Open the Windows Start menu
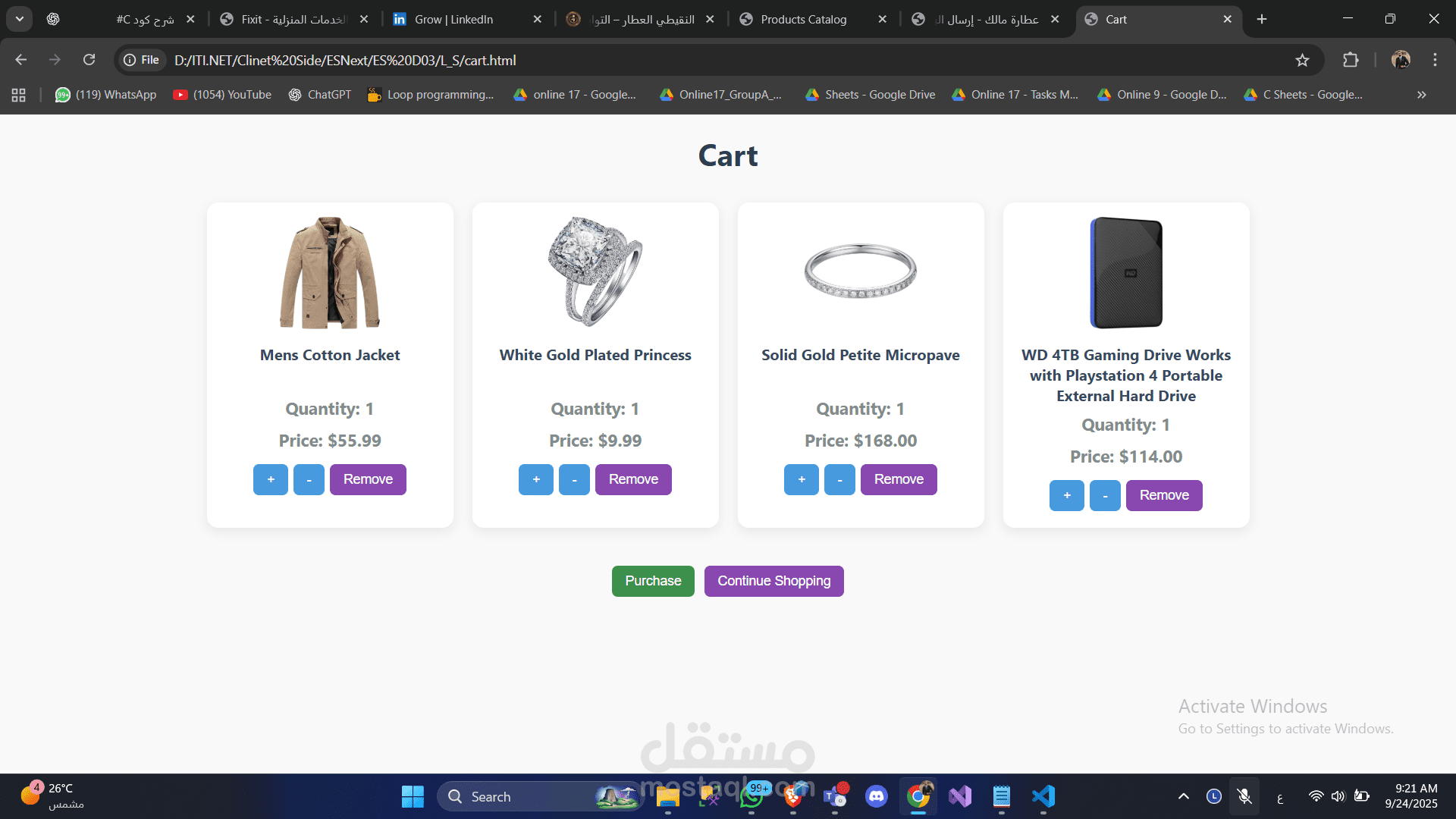 [x=413, y=797]
